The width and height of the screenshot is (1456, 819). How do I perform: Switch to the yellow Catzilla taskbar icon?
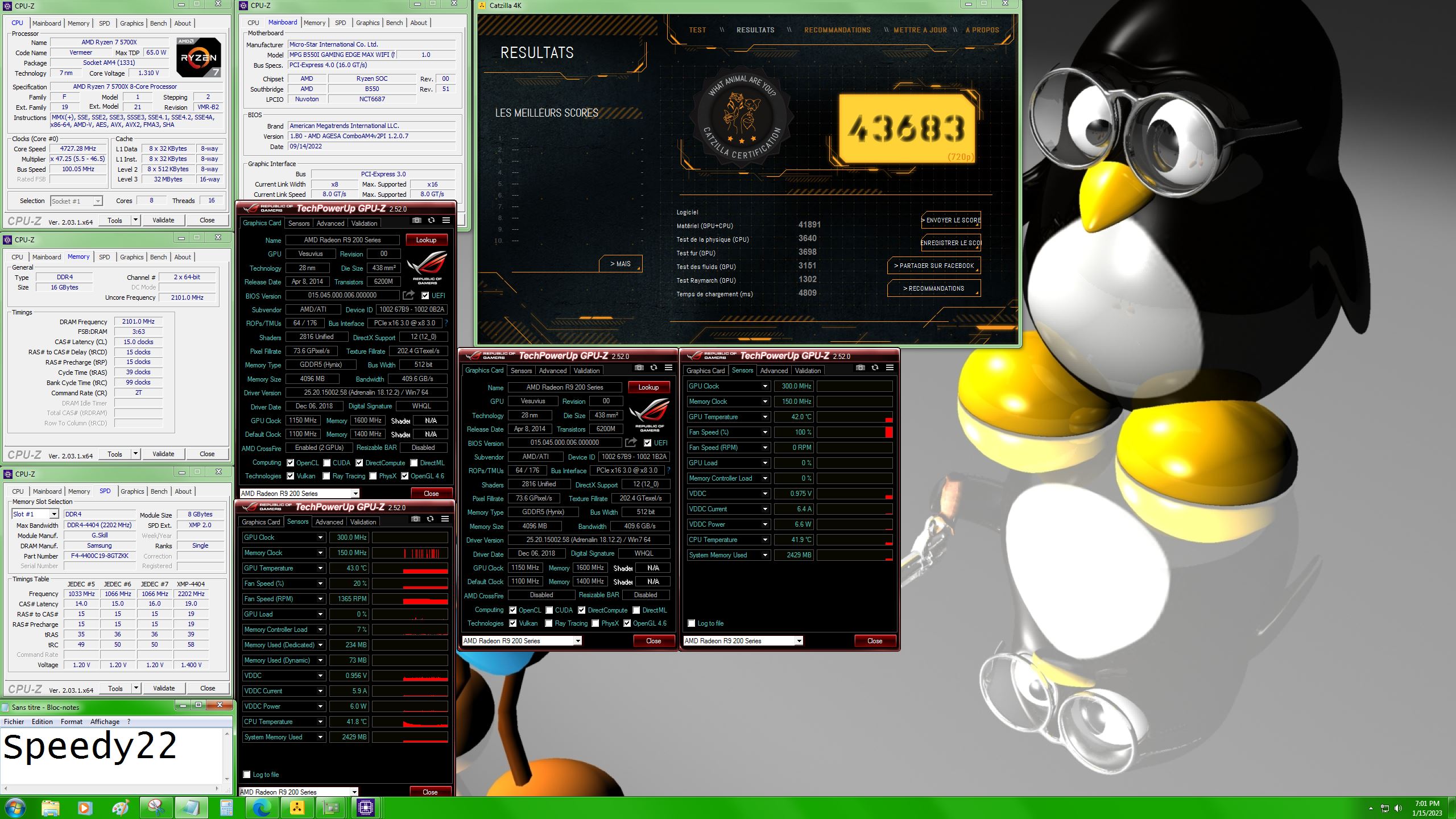pos(297,808)
